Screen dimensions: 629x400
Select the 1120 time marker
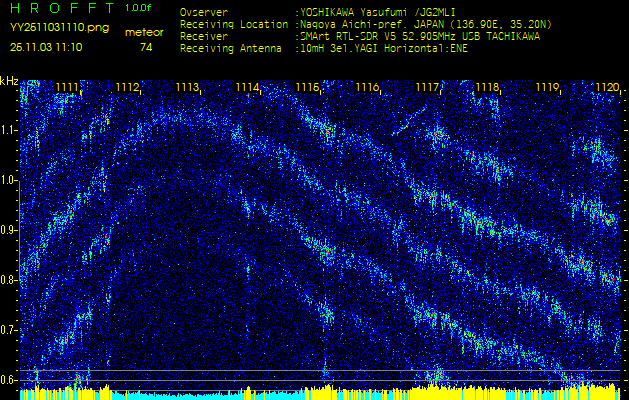[606, 88]
